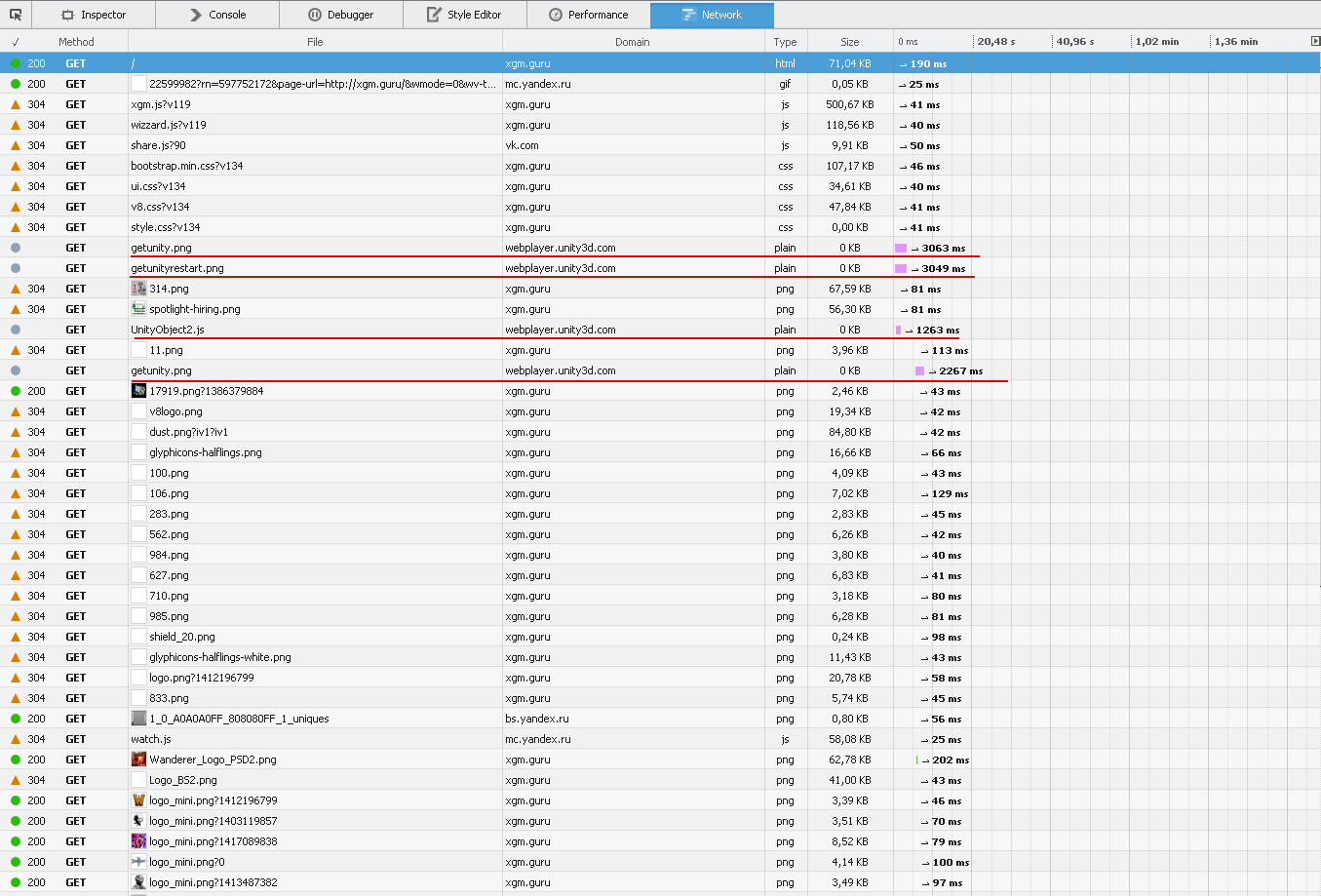Click thumbnail icon of logo_mini.png?1403119857
Viewport: 1321px width, 896px height.
(x=138, y=821)
